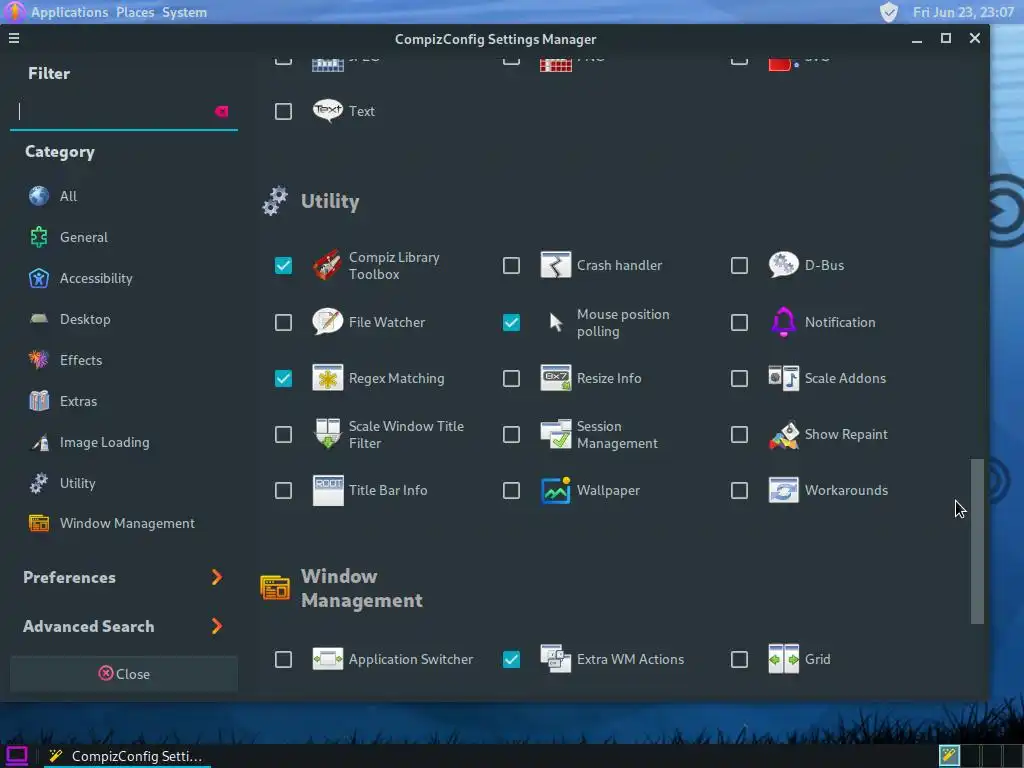Image resolution: width=1024 pixels, height=768 pixels.
Task: Enable the Crash handler checkbox
Action: tap(511, 266)
